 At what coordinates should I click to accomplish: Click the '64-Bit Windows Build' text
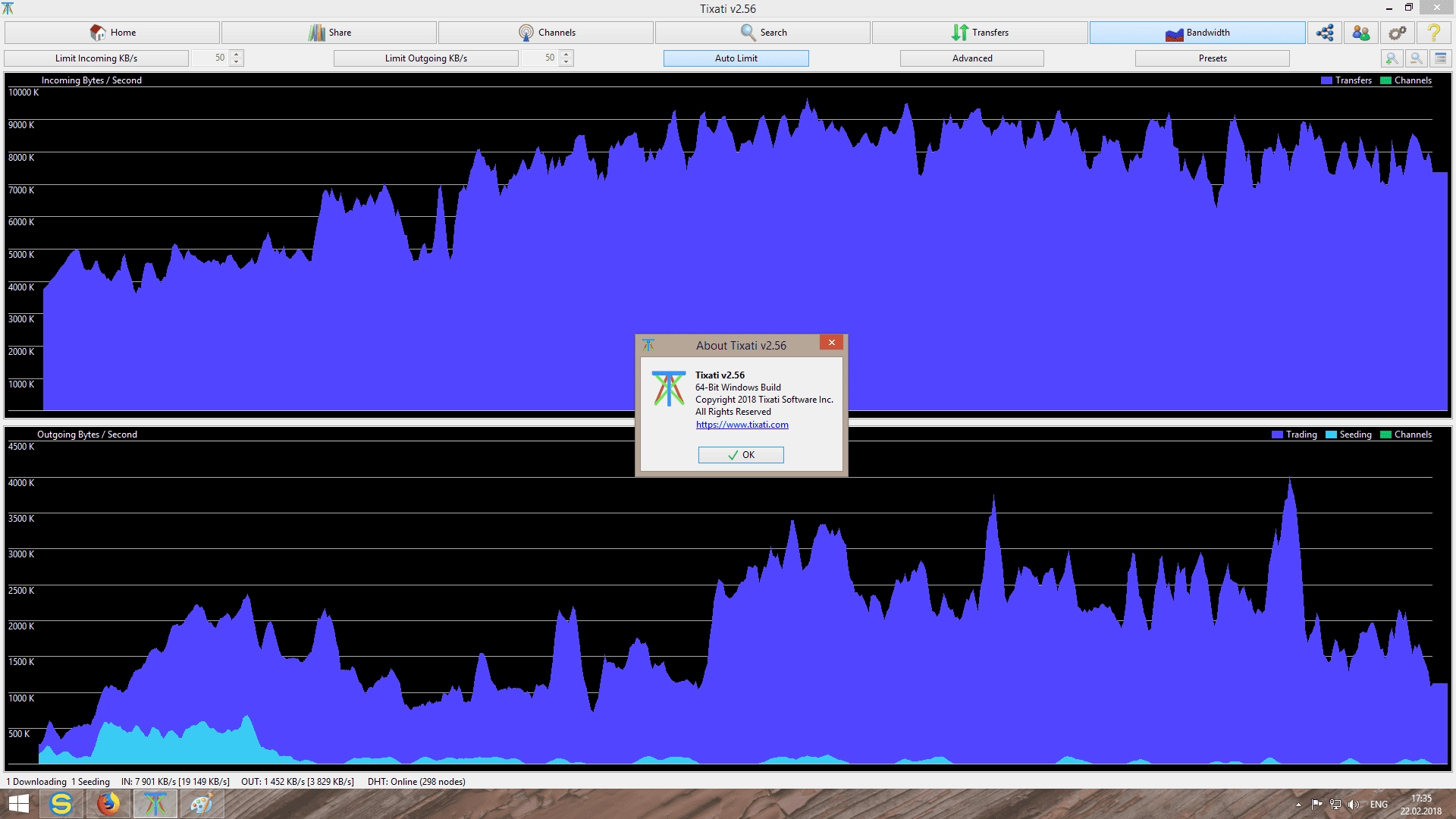[x=738, y=388]
